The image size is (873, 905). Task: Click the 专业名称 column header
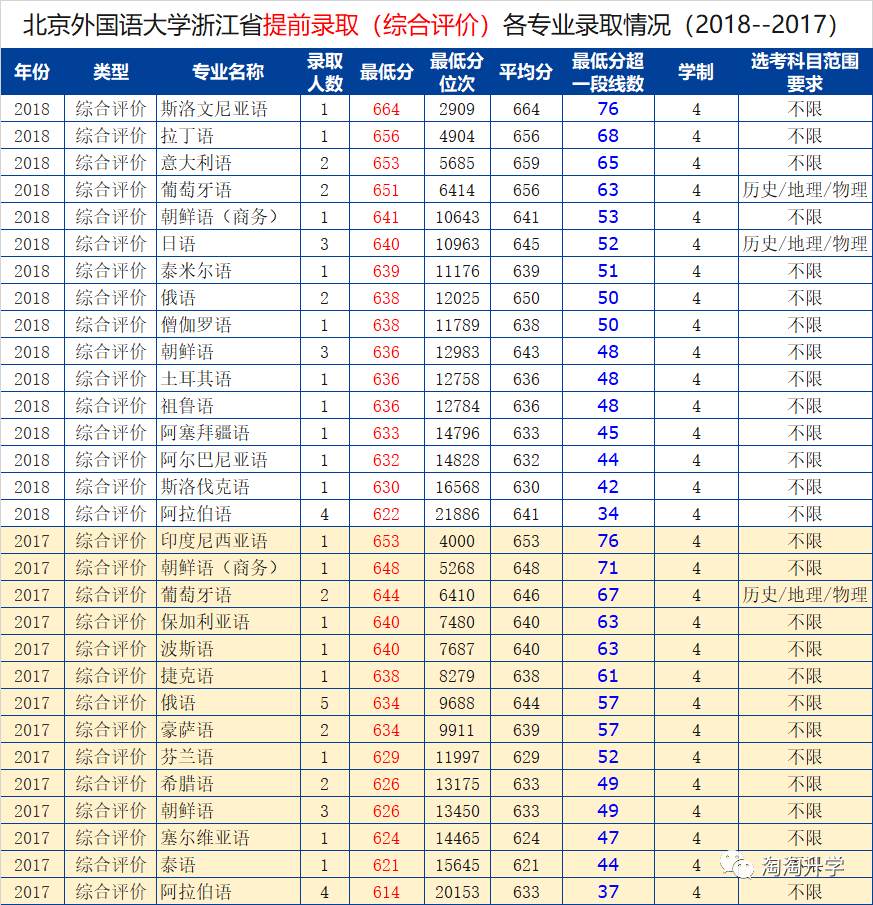(x=228, y=72)
